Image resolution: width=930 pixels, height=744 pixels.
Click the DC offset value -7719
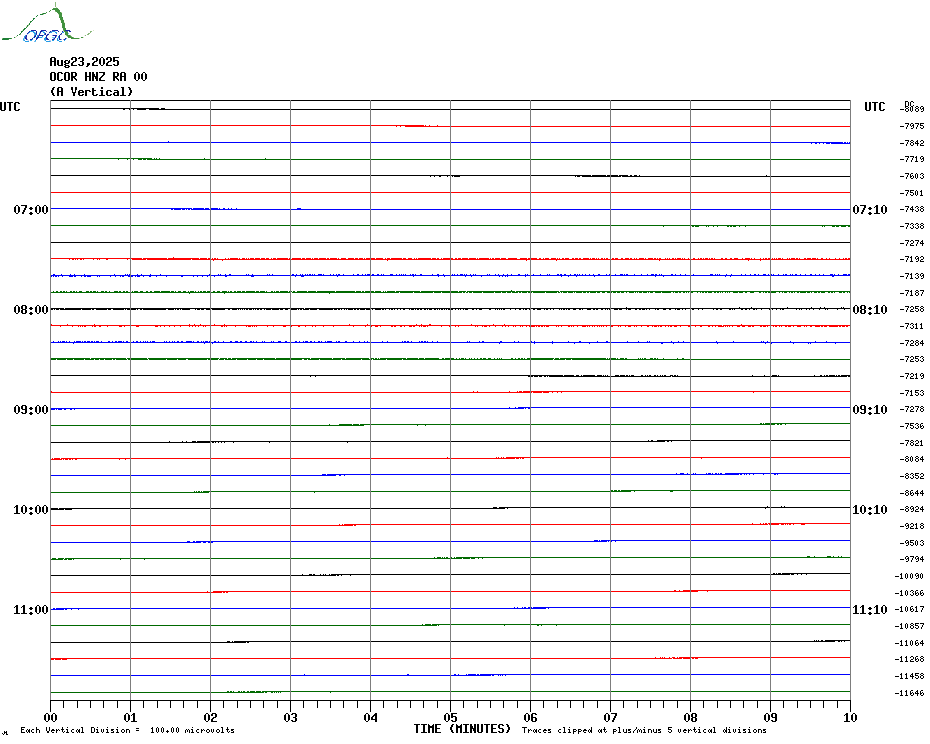coord(912,160)
